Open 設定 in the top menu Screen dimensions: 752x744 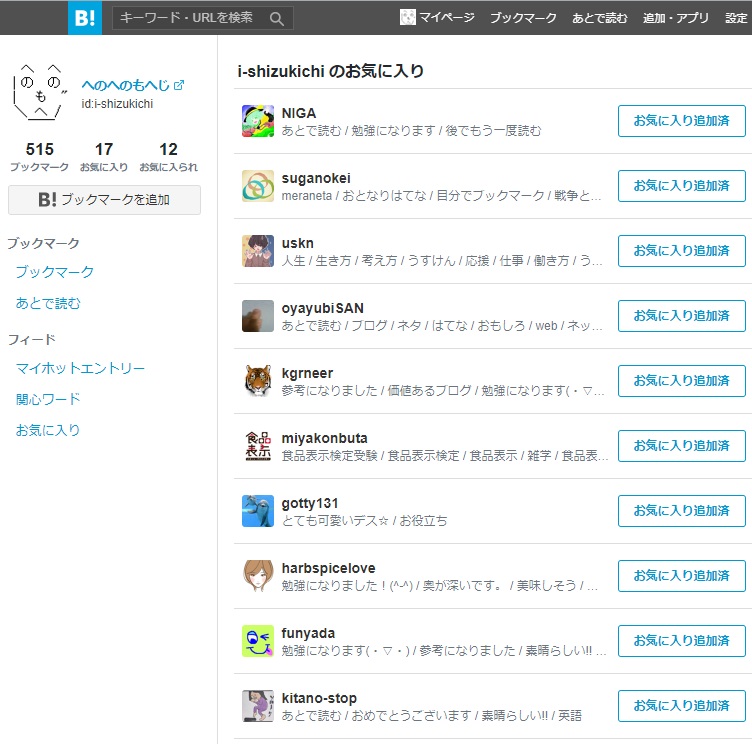coord(736,18)
